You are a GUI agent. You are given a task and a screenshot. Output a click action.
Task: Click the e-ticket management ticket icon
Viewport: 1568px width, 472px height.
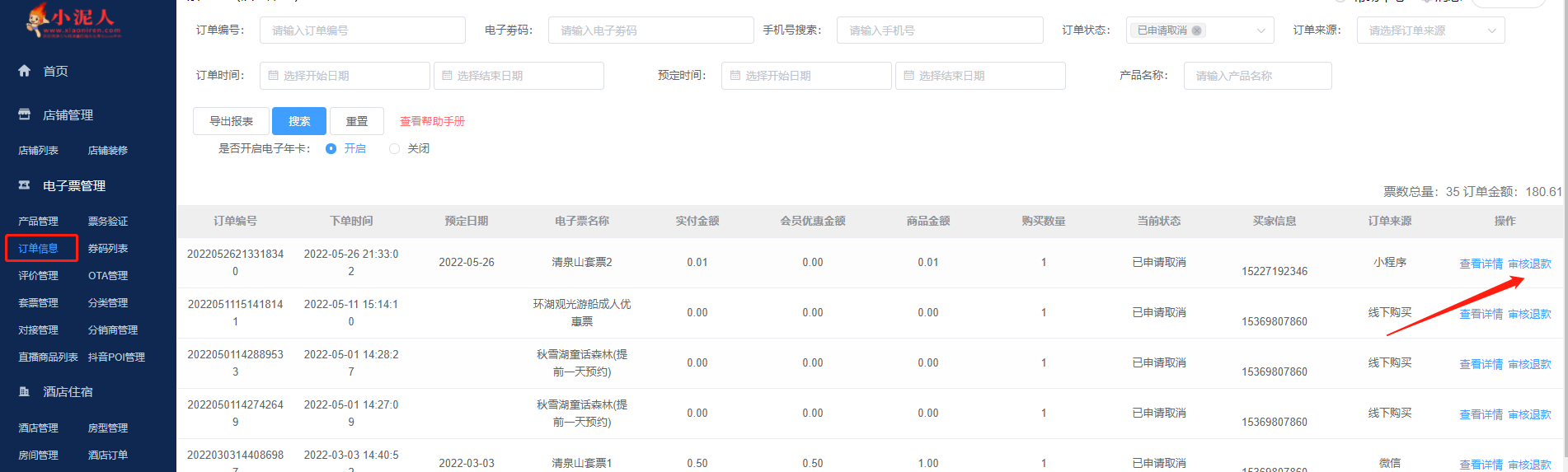pos(25,185)
